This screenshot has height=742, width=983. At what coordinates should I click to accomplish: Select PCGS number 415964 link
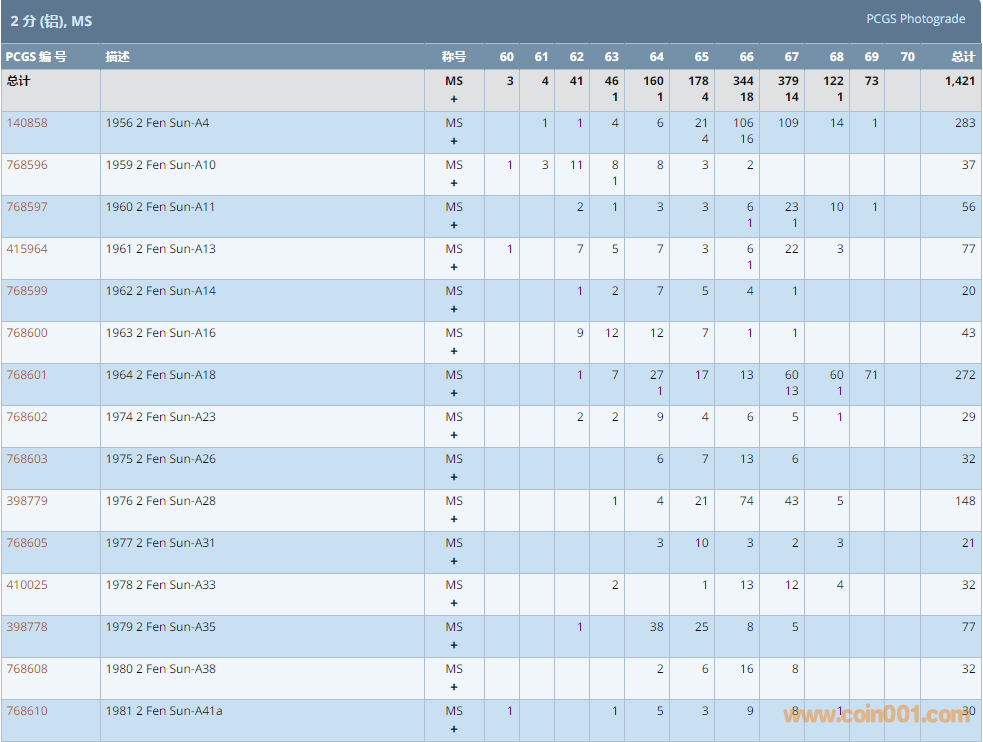[27, 249]
